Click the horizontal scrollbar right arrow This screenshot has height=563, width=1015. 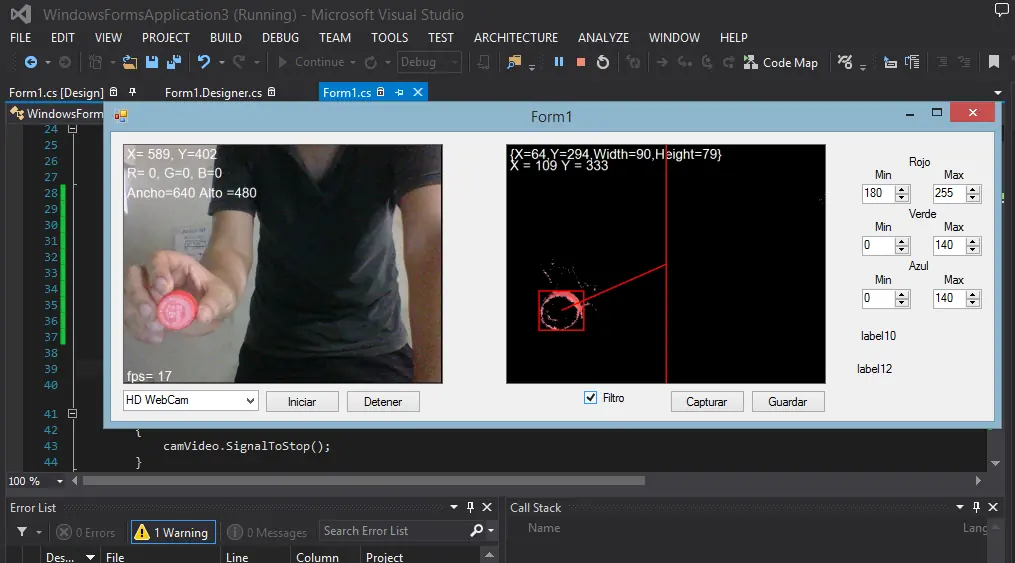pos(978,481)
